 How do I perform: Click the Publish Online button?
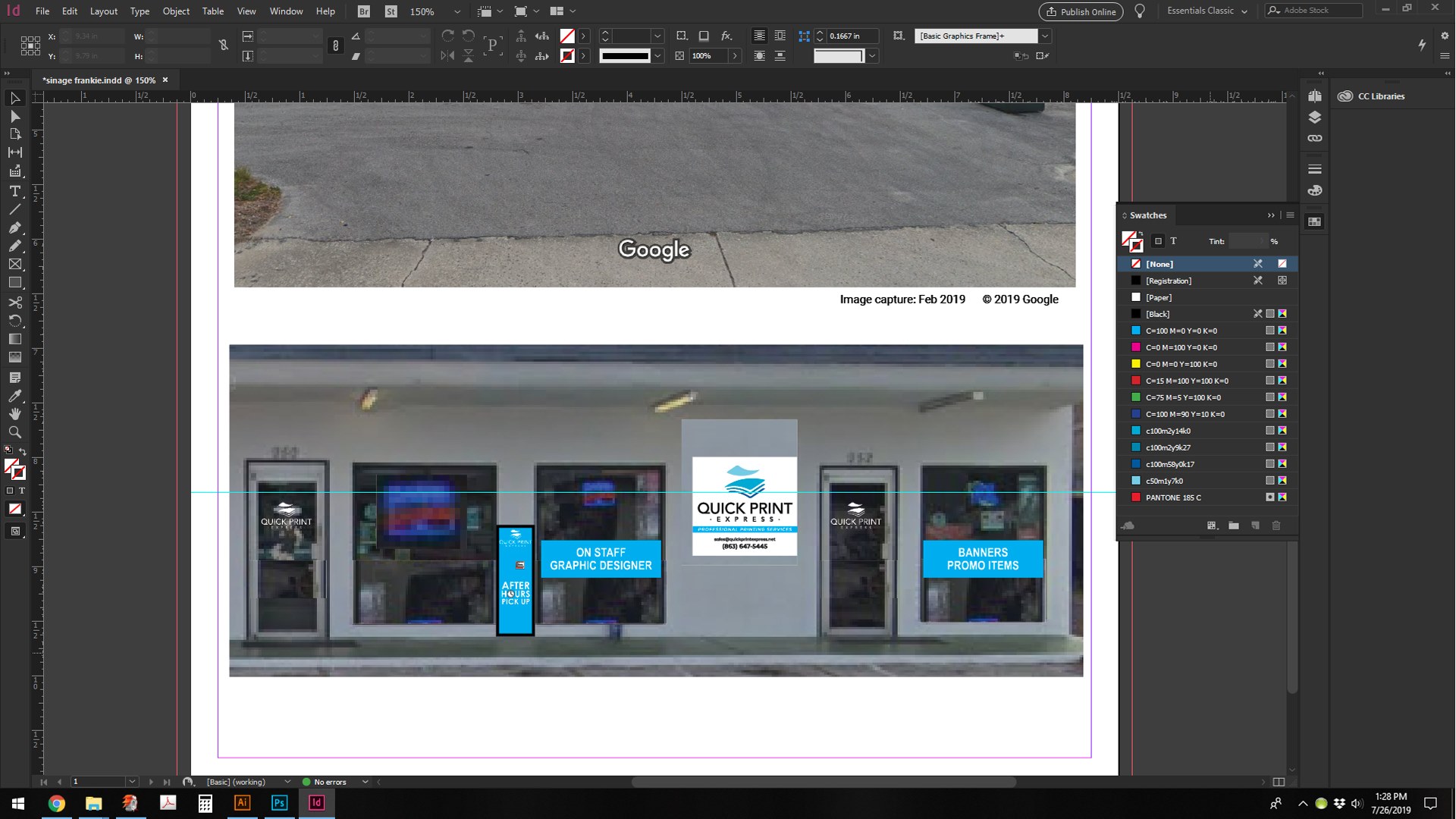pyautogui.click(x=1081, y=11)
